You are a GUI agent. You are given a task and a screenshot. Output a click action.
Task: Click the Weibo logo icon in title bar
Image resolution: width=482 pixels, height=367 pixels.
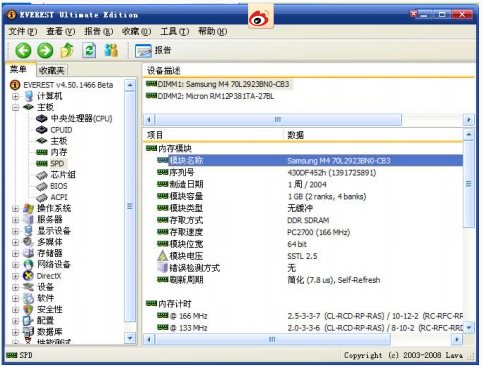pos(260,17)
